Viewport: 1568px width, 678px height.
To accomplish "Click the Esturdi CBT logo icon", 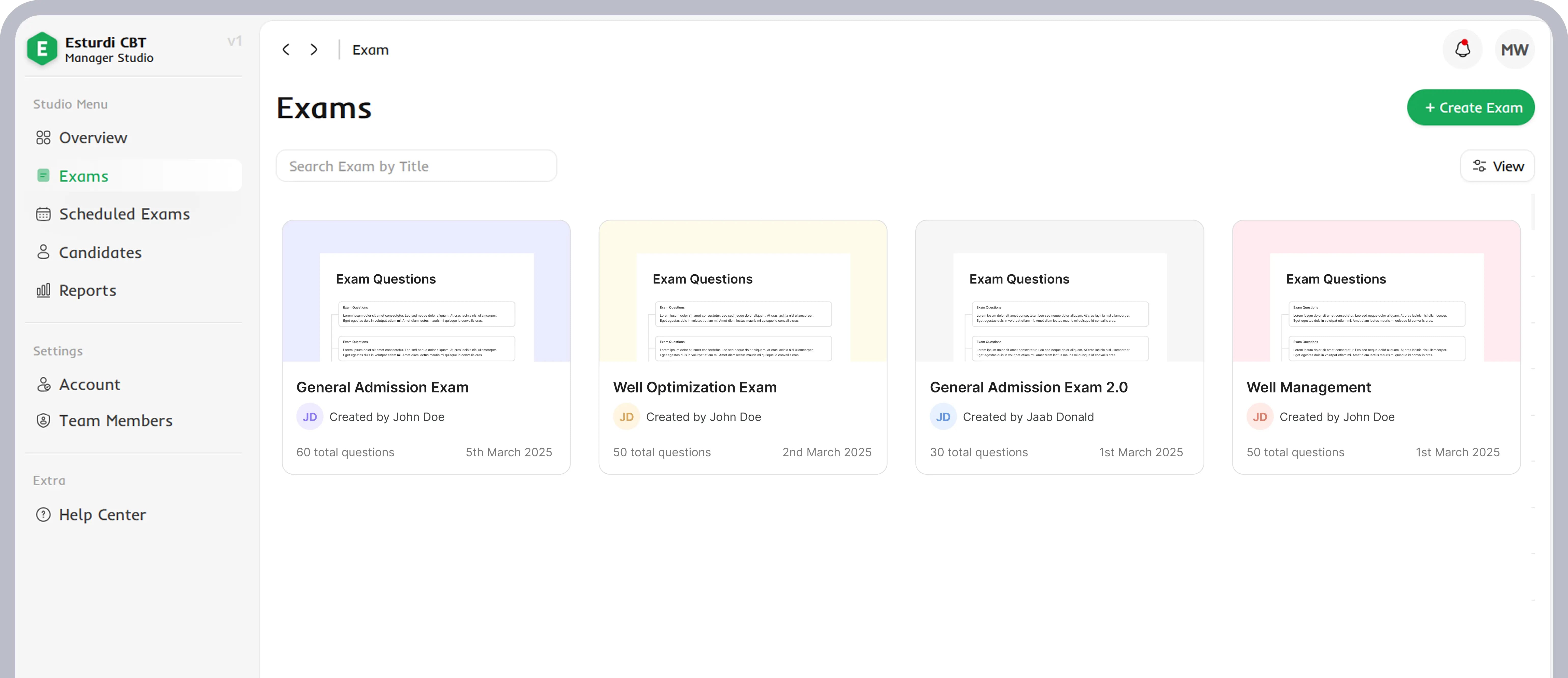I will (x=42, y=49).
